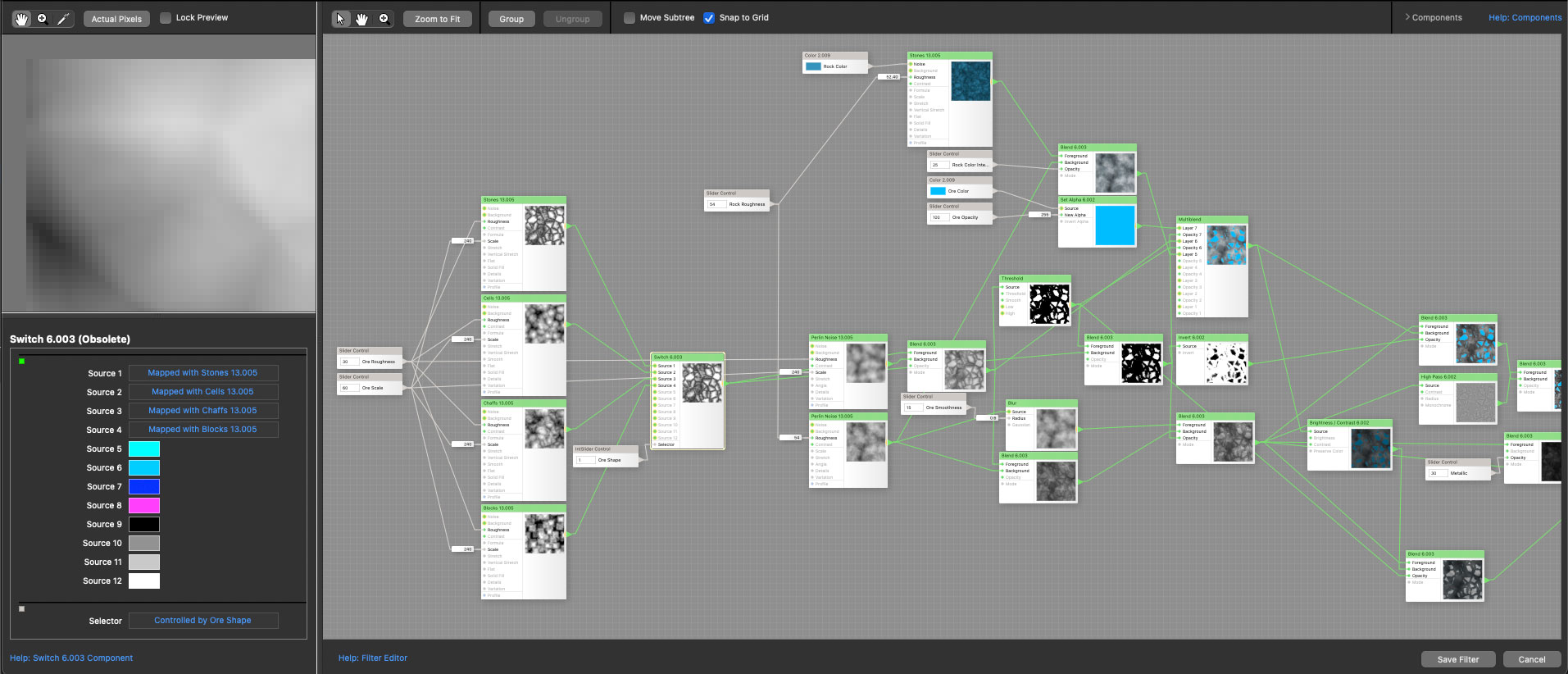1568x674 pixels.
Task: Click the Zoom to Fit button
Action: pyautogui.click(x=437, y=19)
